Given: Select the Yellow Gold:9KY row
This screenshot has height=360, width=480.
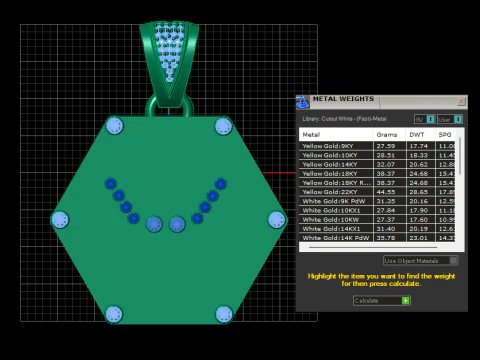Looking at the screenshot, I should [x=377, y=146].
